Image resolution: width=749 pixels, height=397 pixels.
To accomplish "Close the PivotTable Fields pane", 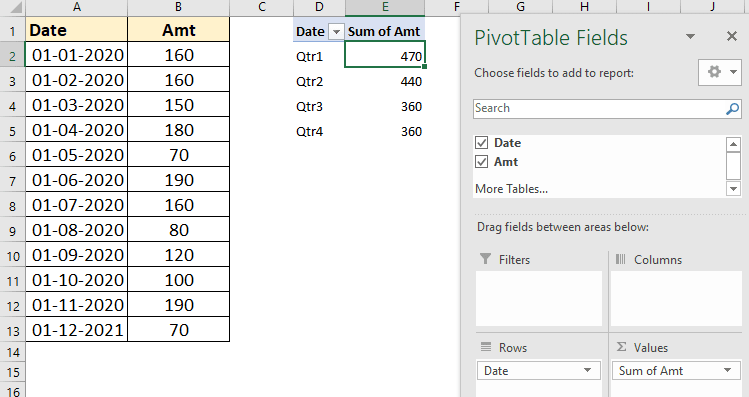I will (x=731, y=36).
